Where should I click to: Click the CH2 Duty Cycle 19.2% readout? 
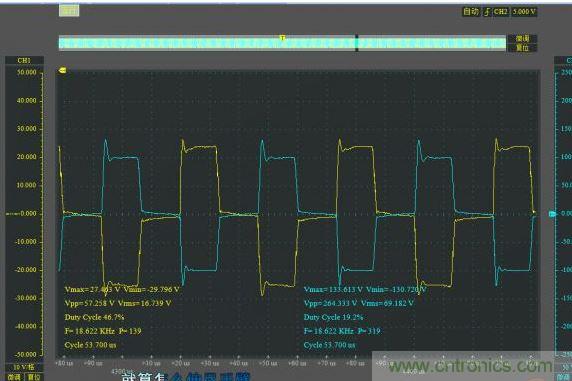pos(333,317)
